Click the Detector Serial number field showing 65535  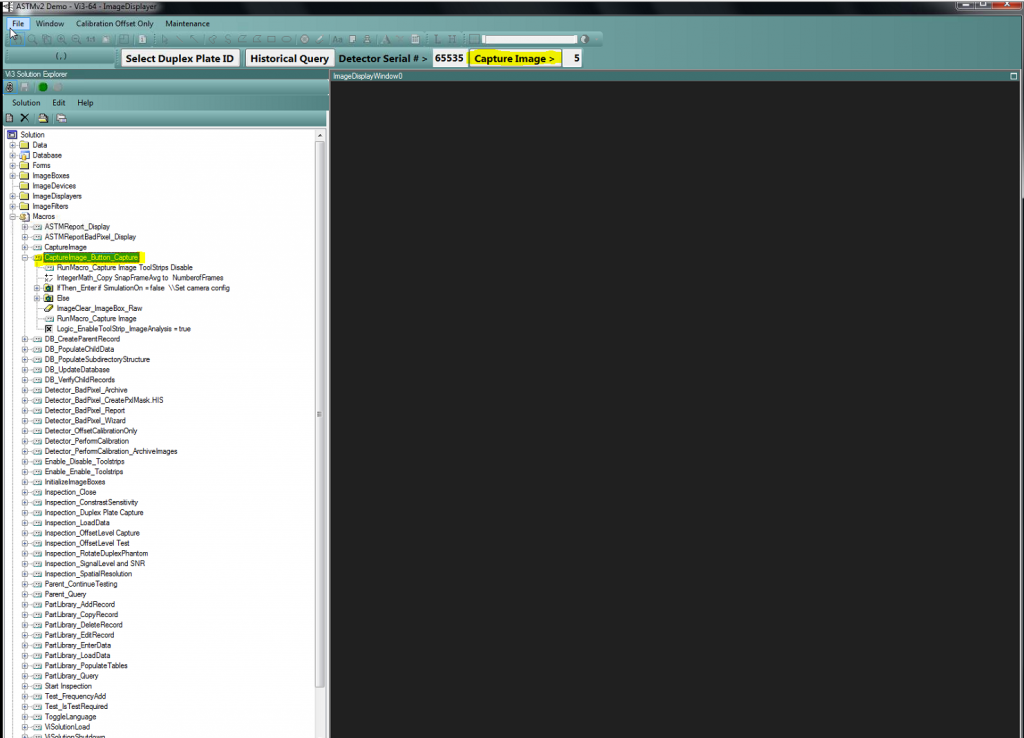[449, 59]
